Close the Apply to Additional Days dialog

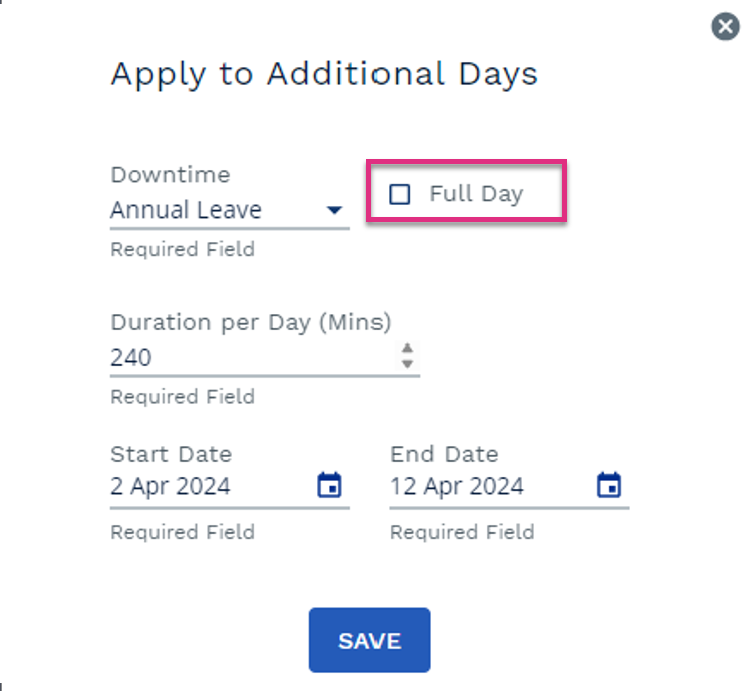(x=725, y=26)
